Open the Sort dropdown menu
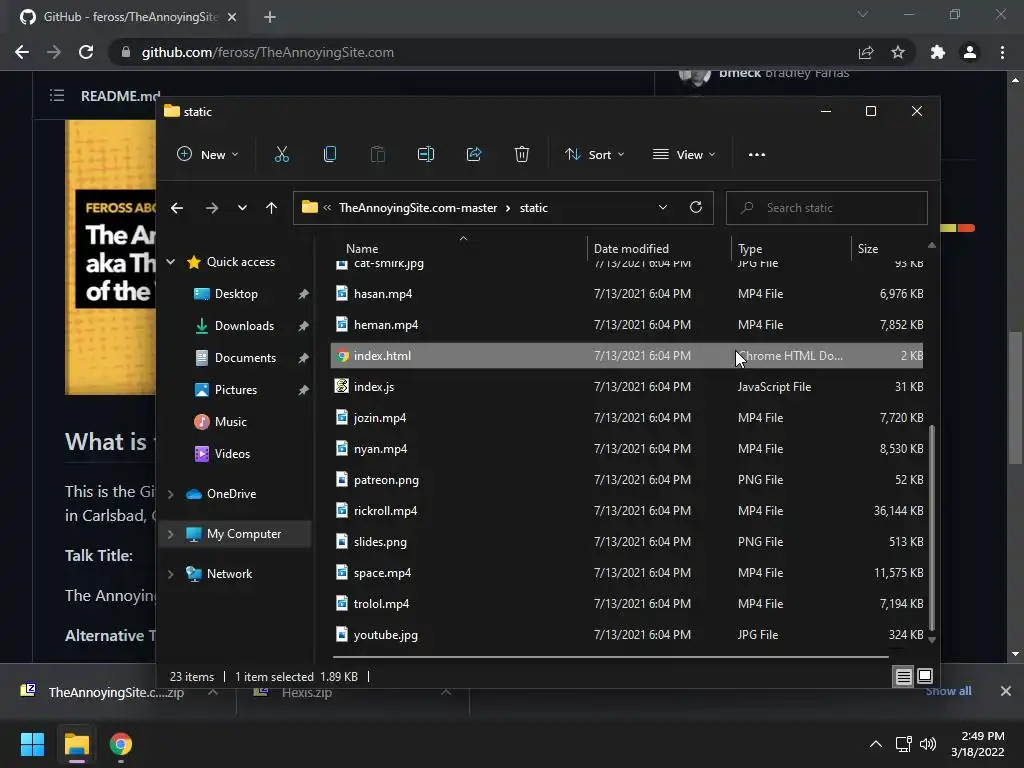This screenshot has width=1024, height=768. click(594, 155)
